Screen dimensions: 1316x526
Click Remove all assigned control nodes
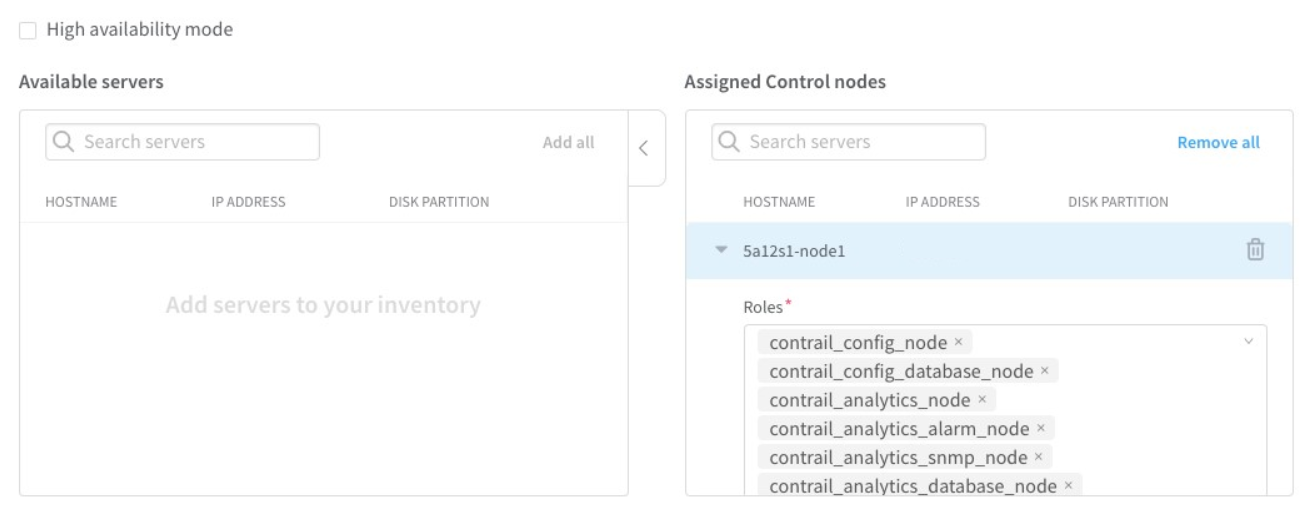(x=1218, y=142)
